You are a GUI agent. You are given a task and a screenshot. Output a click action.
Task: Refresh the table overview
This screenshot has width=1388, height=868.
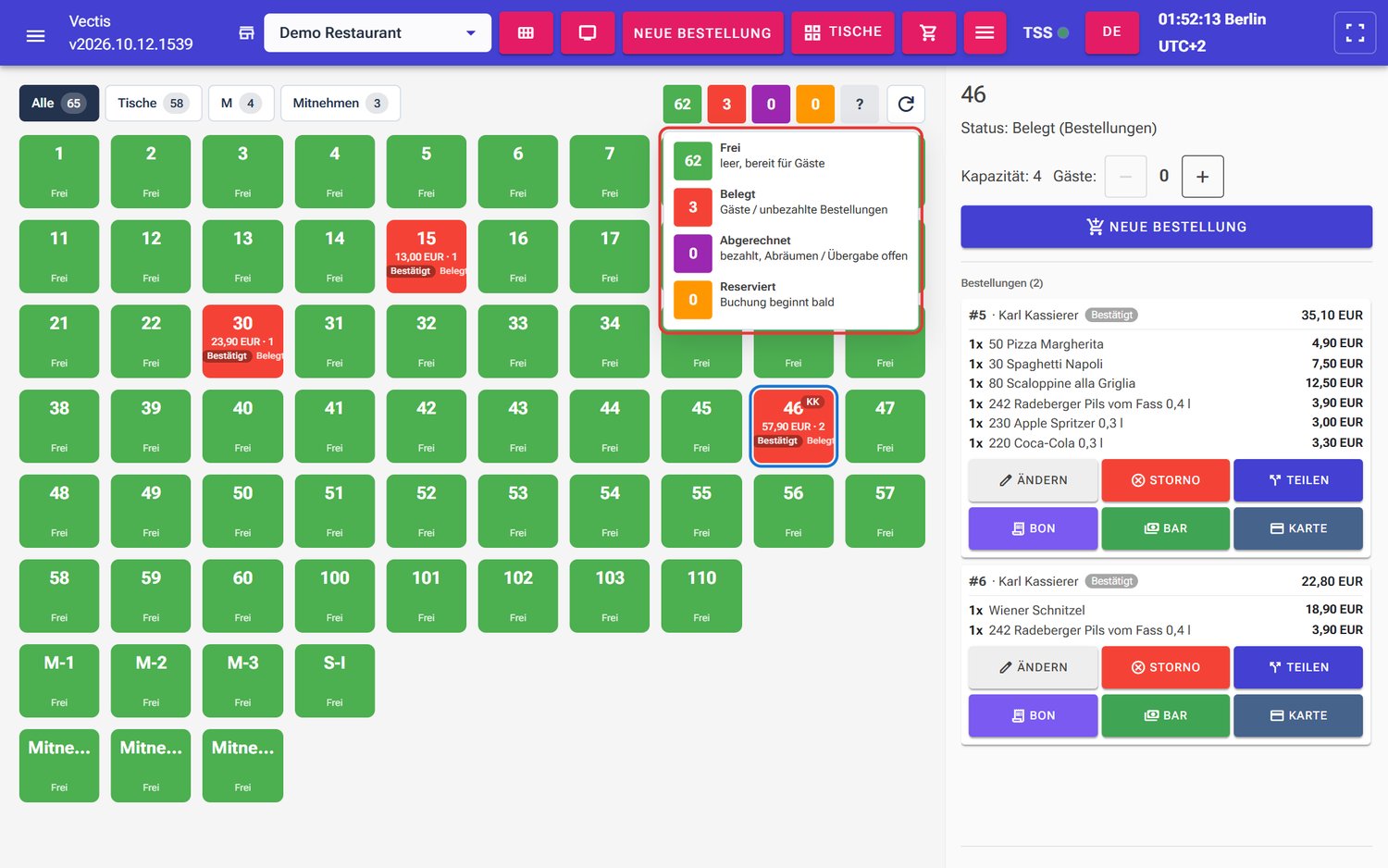(906, 104)
